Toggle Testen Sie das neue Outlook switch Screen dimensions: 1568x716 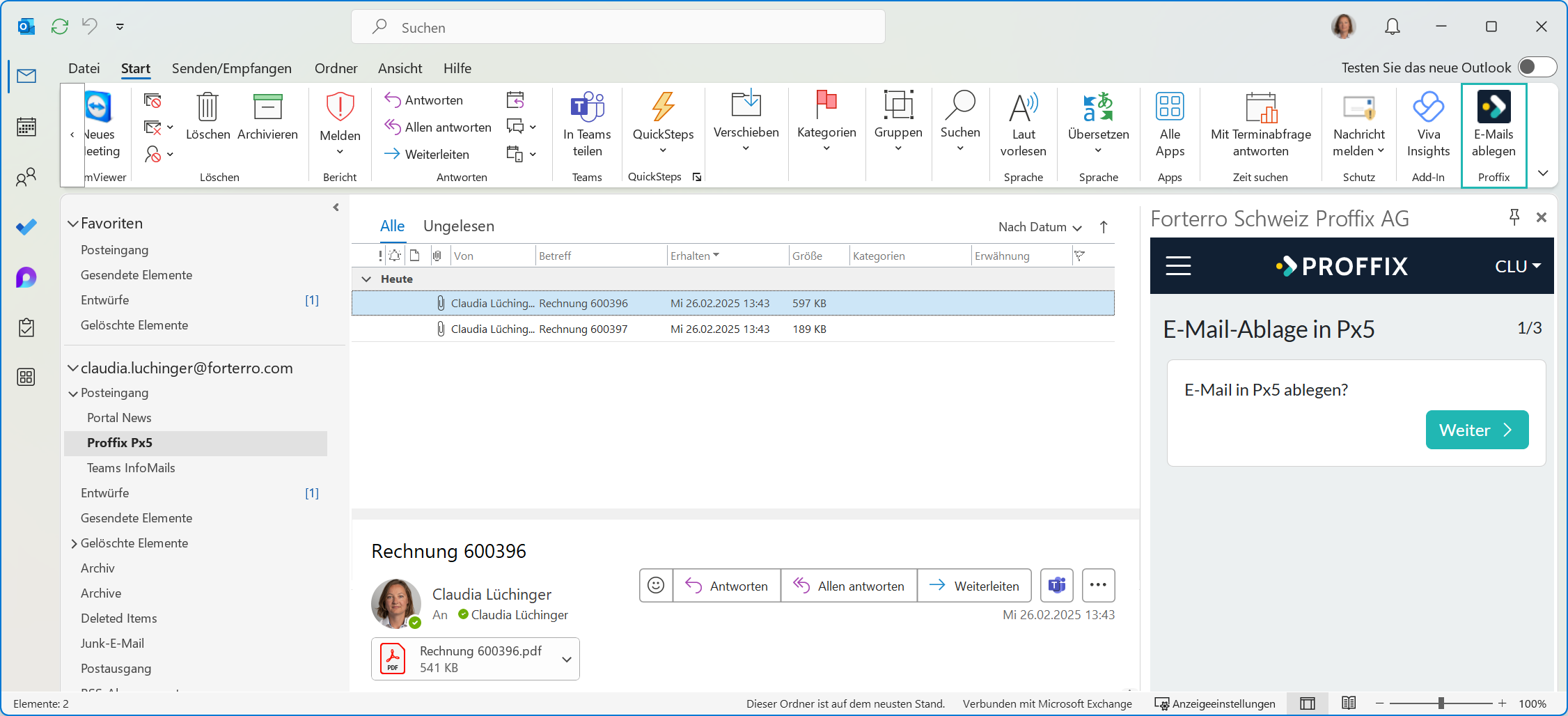1537,67
